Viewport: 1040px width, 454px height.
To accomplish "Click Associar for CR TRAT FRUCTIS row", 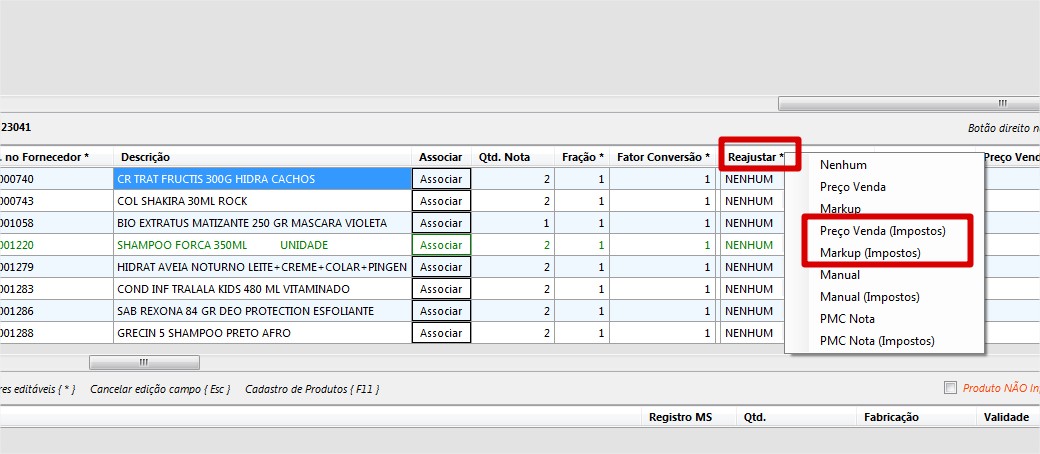I will click(x=441, y=179).
